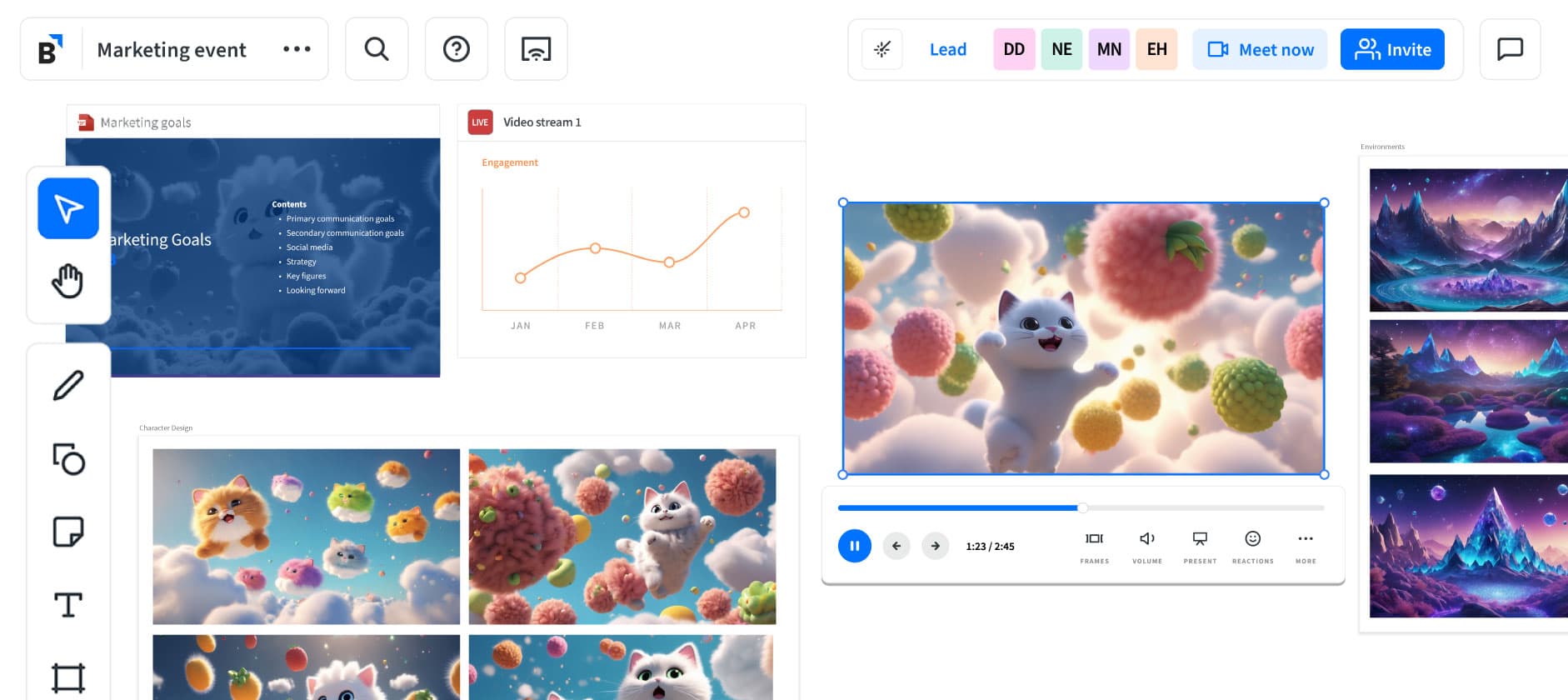Open the help icon
The width and height of the screenshot is (1568, 700).
(457, 49)
